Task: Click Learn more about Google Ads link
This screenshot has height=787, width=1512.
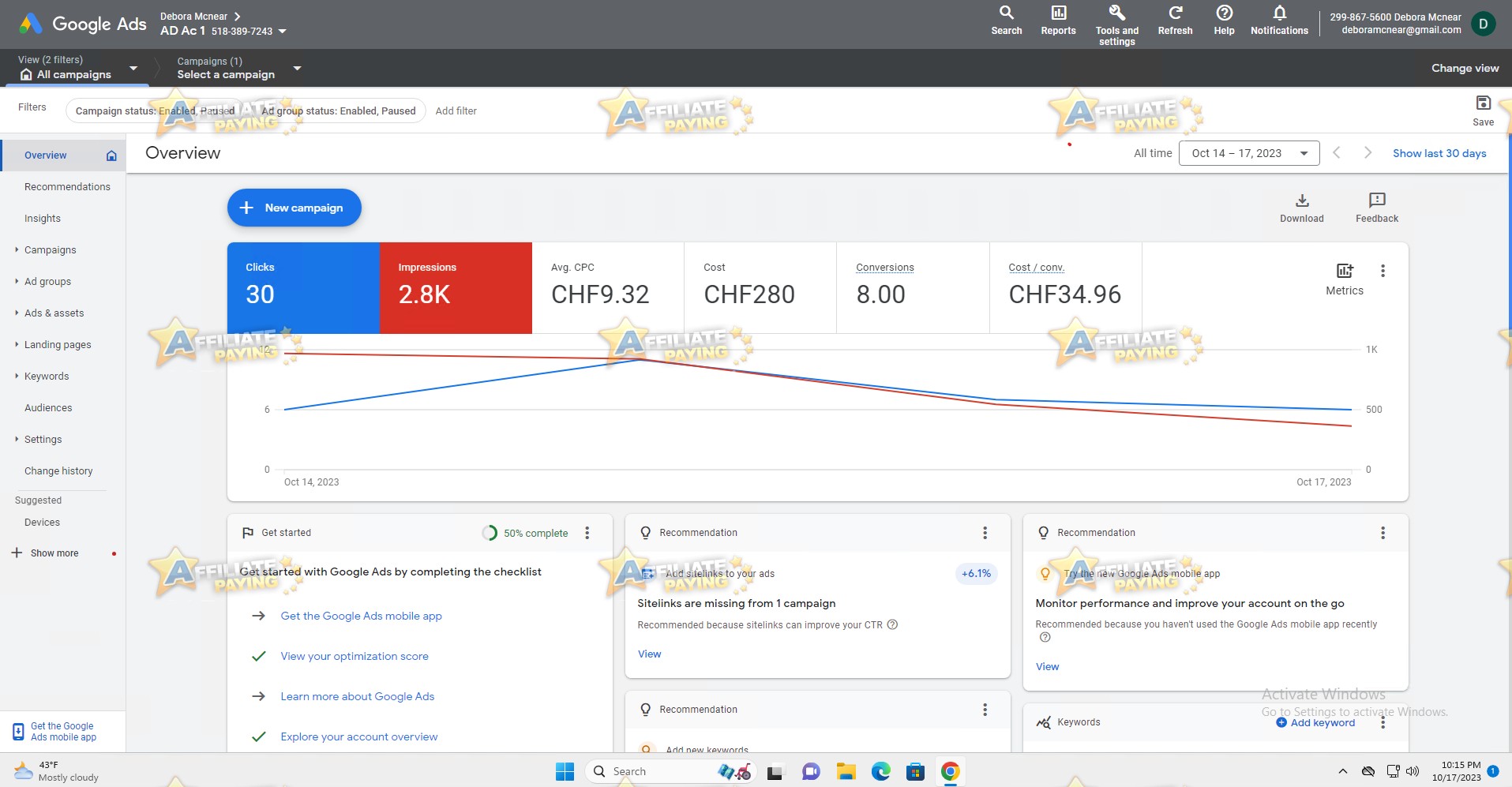Action: coord(358,696)
